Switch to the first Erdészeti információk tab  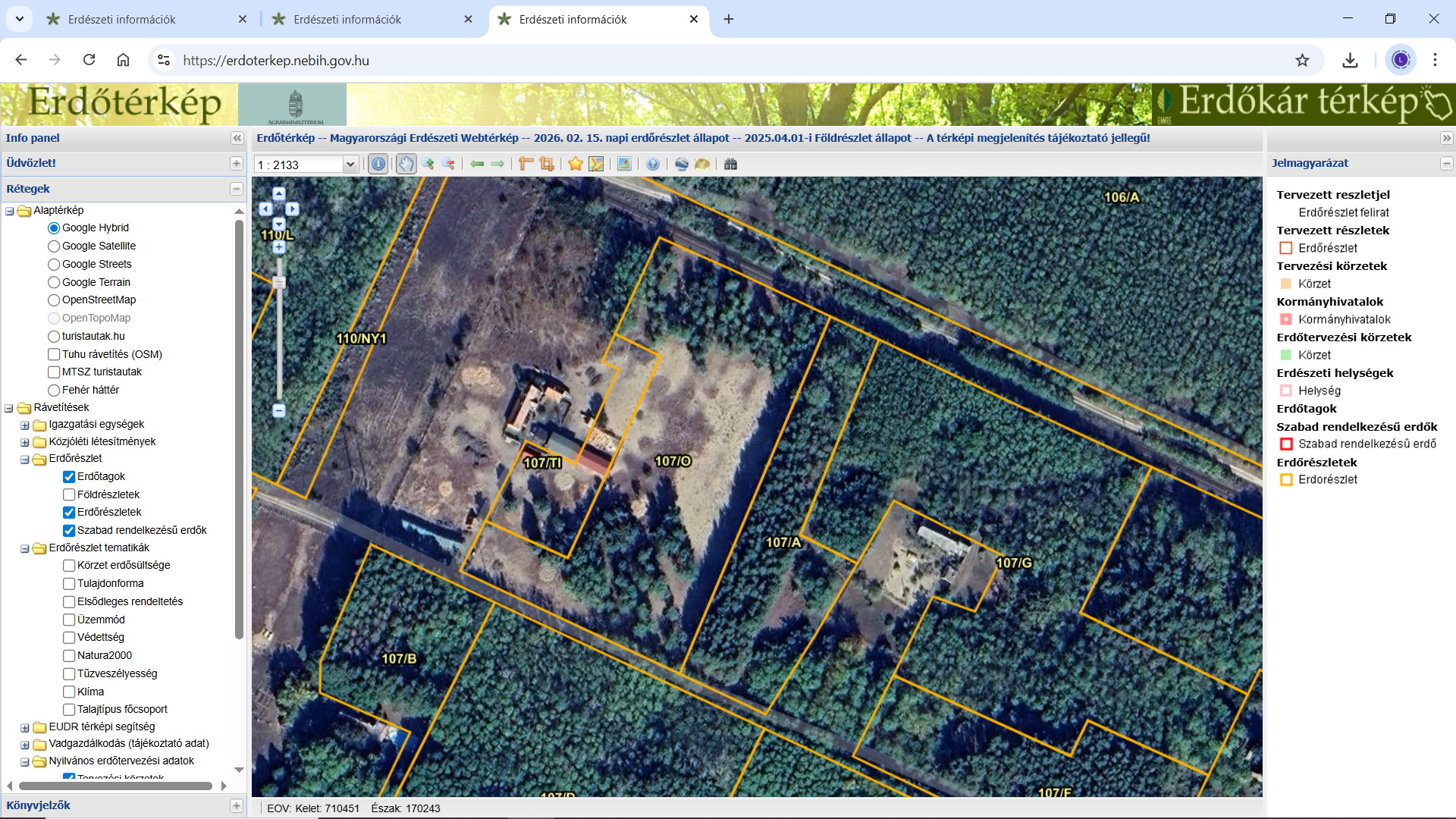[x=121, y=19]
